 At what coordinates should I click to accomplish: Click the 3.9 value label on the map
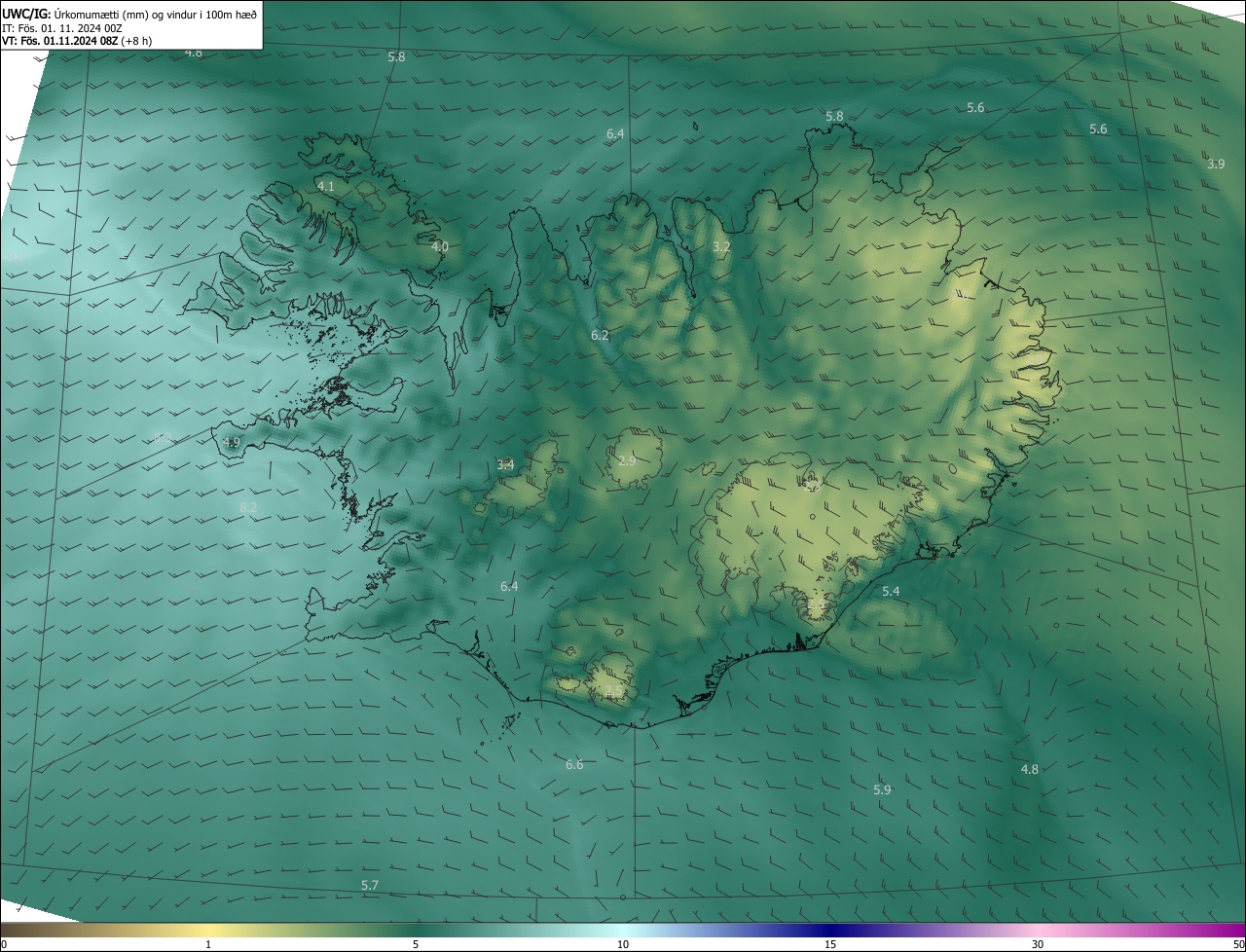tap(1216, 164)
